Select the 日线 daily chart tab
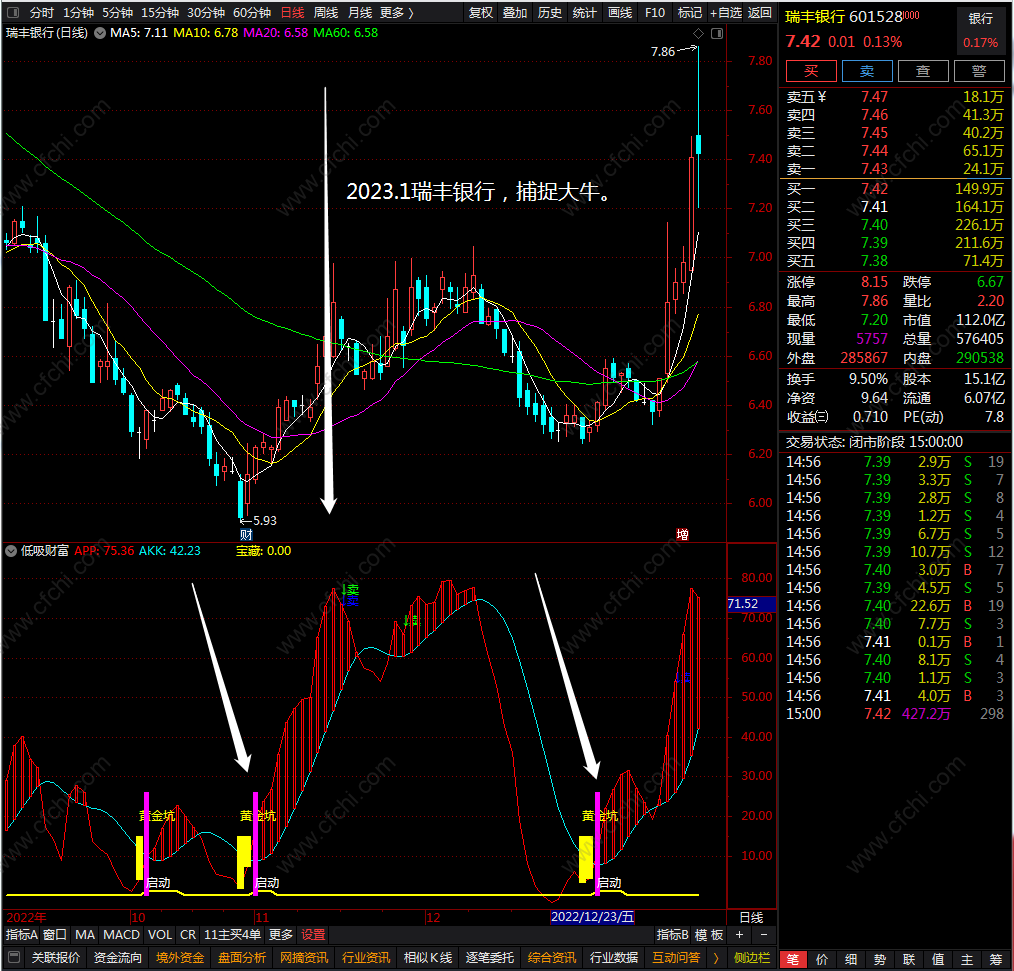 [x=292, y=12]
